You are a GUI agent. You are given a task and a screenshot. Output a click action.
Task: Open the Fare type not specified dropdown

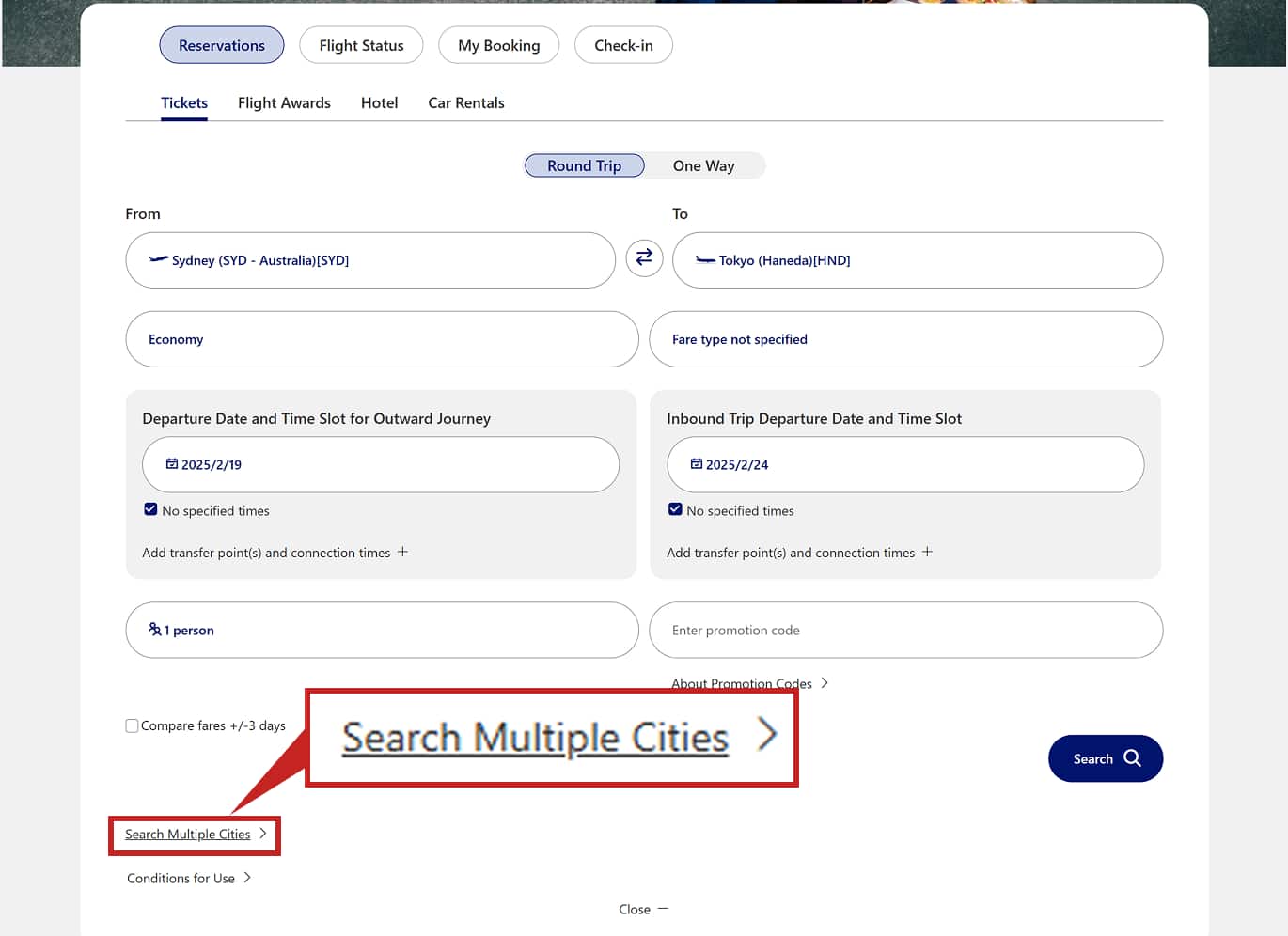coord(905,339)
